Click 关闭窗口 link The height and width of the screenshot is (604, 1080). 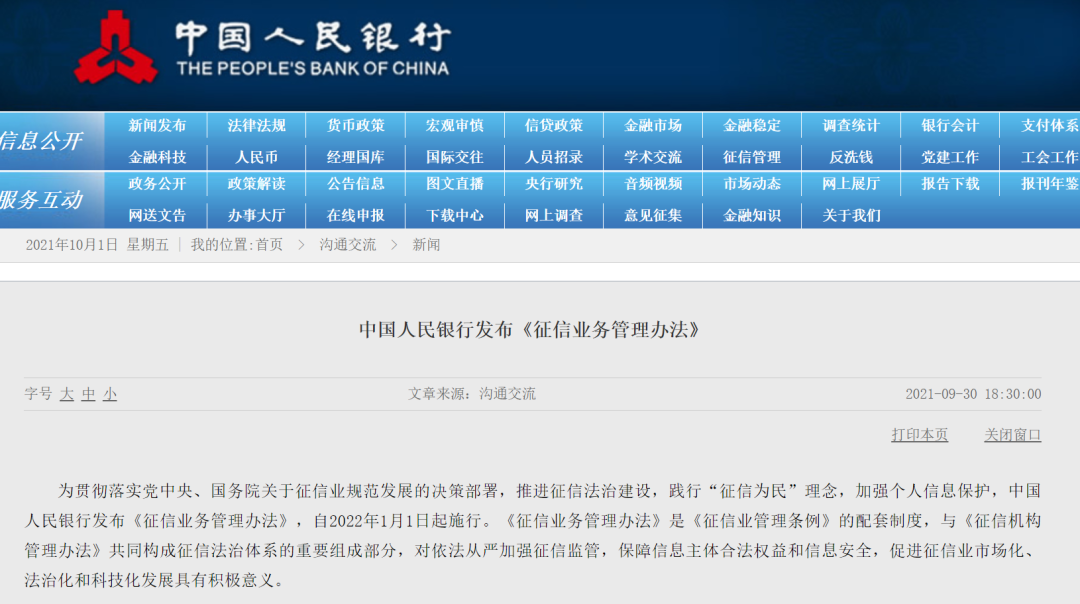[x=1012, y=435]
